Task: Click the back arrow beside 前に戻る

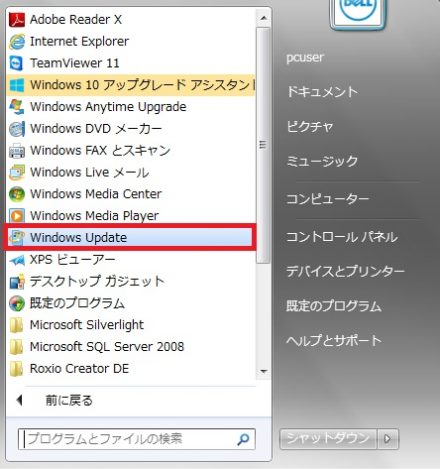Action: click(x=20, y=400)
